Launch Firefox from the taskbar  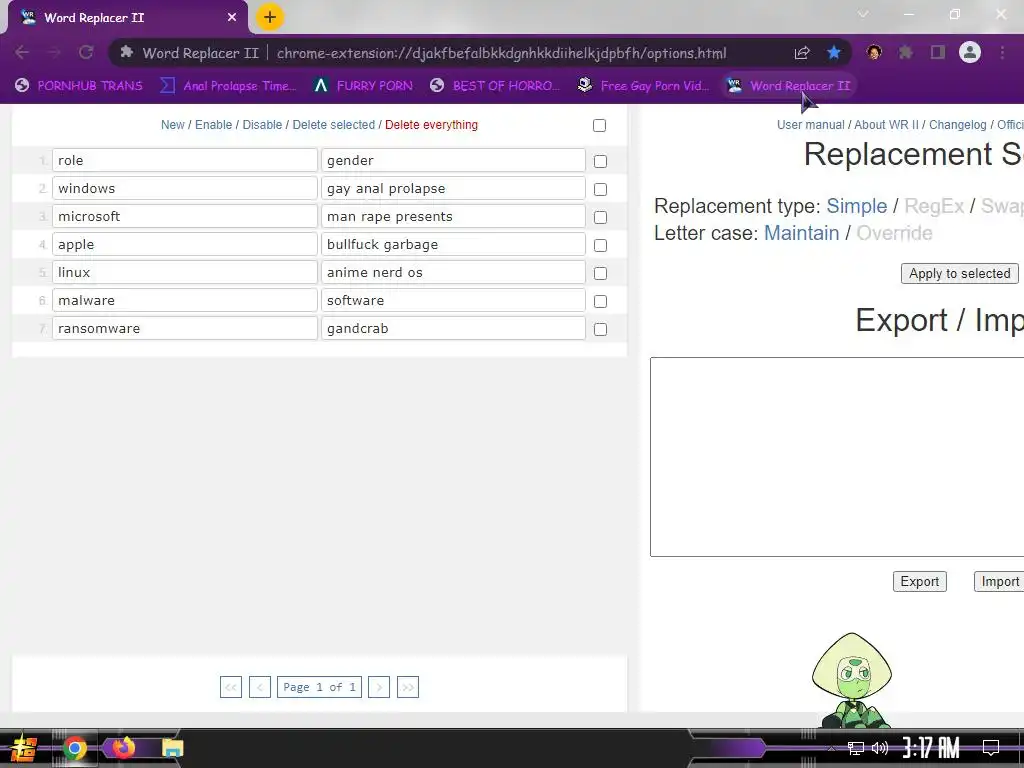point(123,748)
